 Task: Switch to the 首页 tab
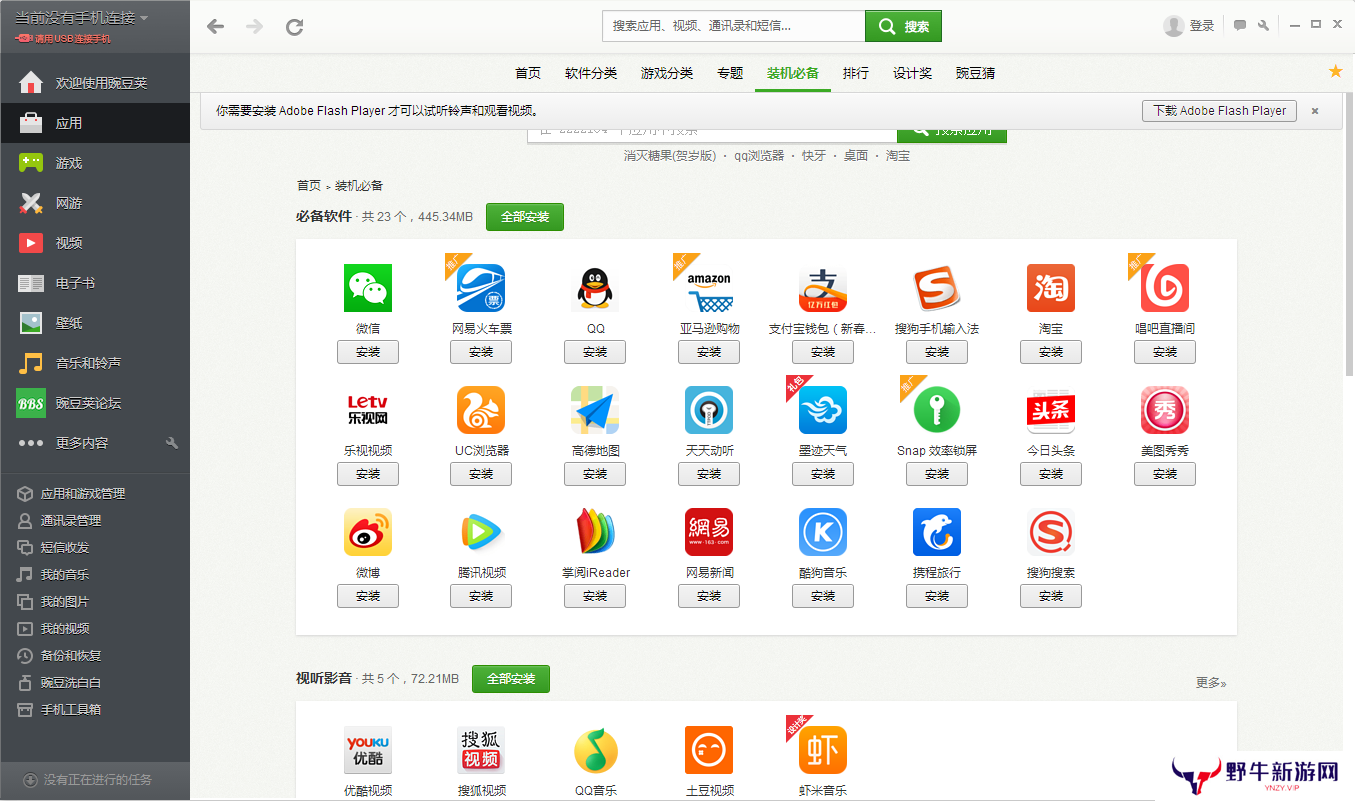tap(528, 73)
